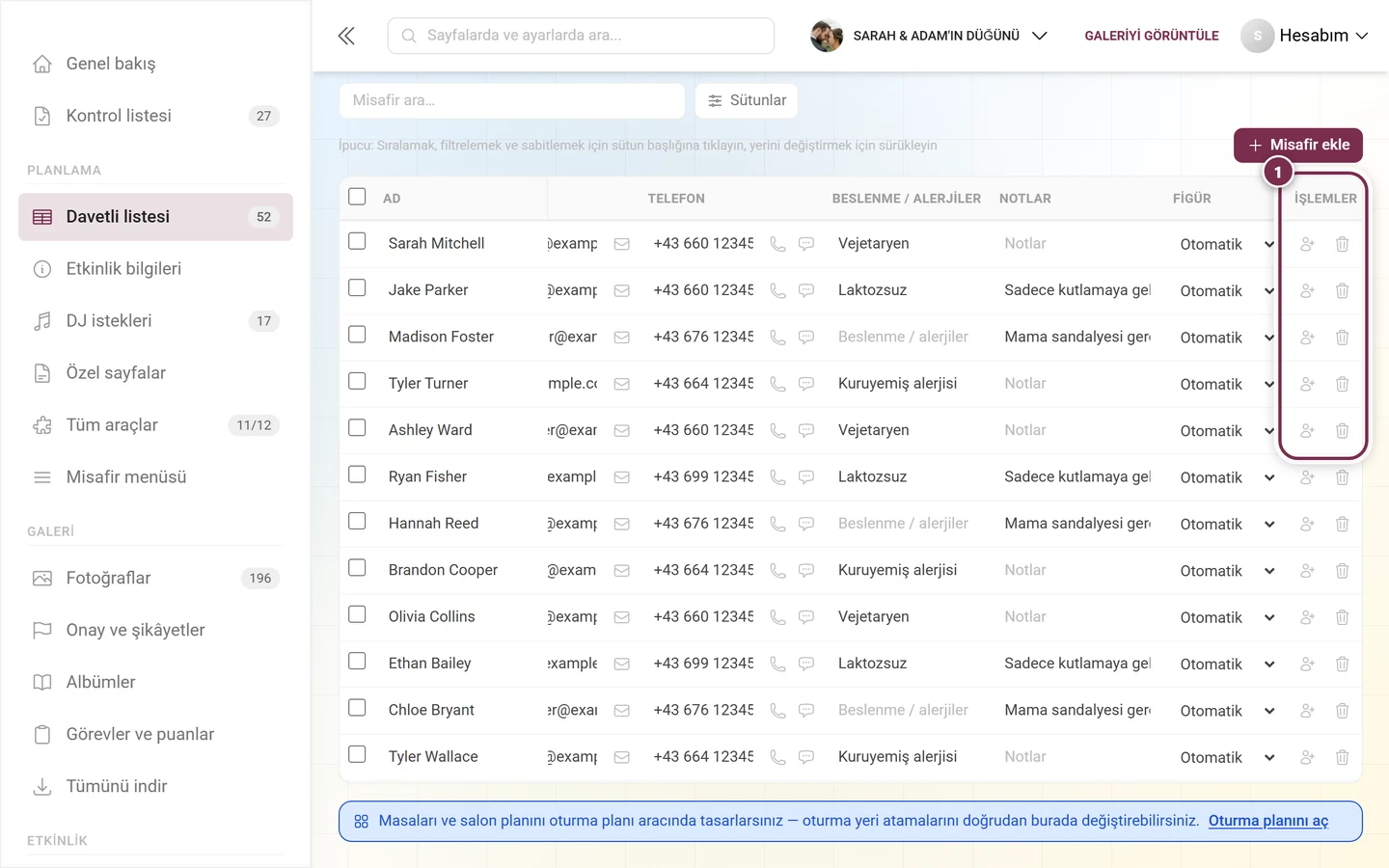Navigate to Fotoğraflar in the sidebar
Image resolution: width=1389 pixels, height=868 pixels.
point(155,579)
